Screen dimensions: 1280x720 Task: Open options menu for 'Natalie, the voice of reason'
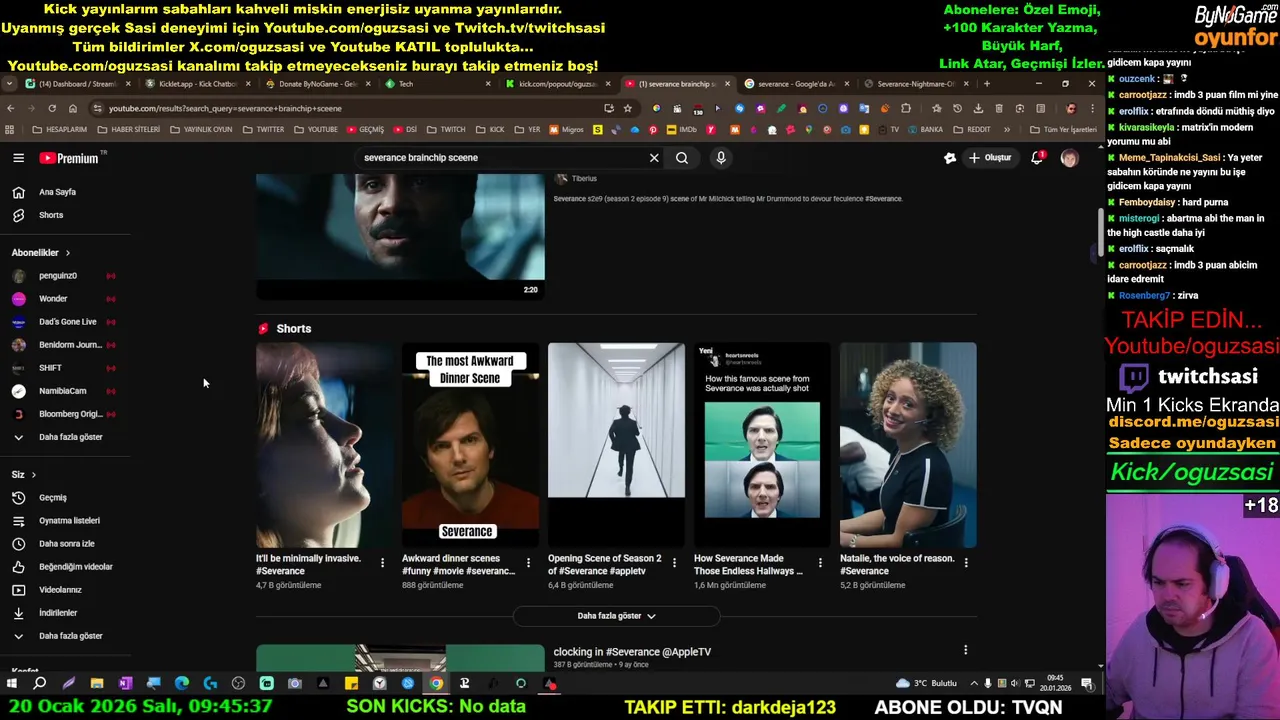[966, 563]
